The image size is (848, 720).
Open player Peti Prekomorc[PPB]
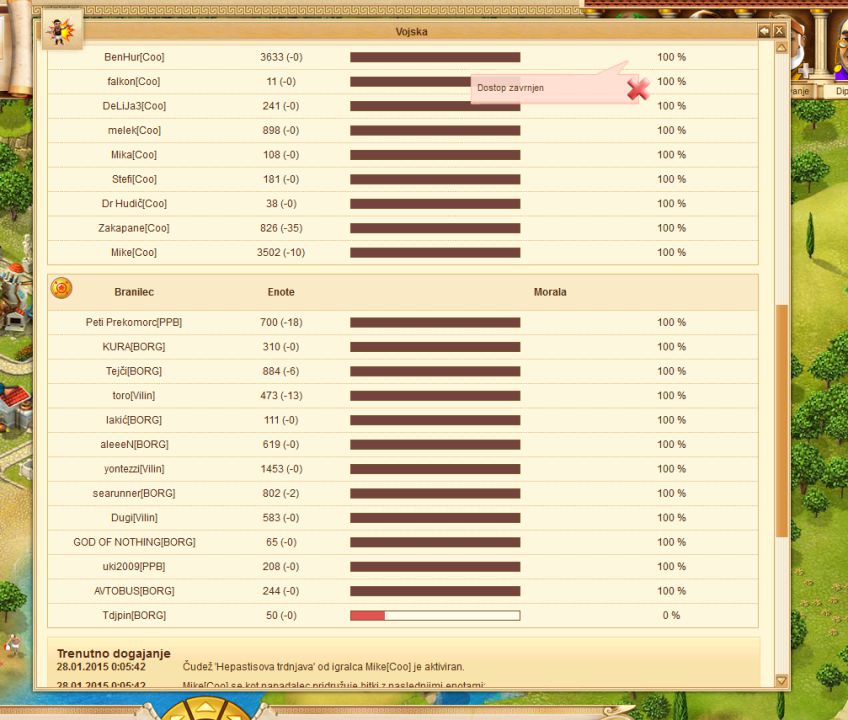[134, 322]
